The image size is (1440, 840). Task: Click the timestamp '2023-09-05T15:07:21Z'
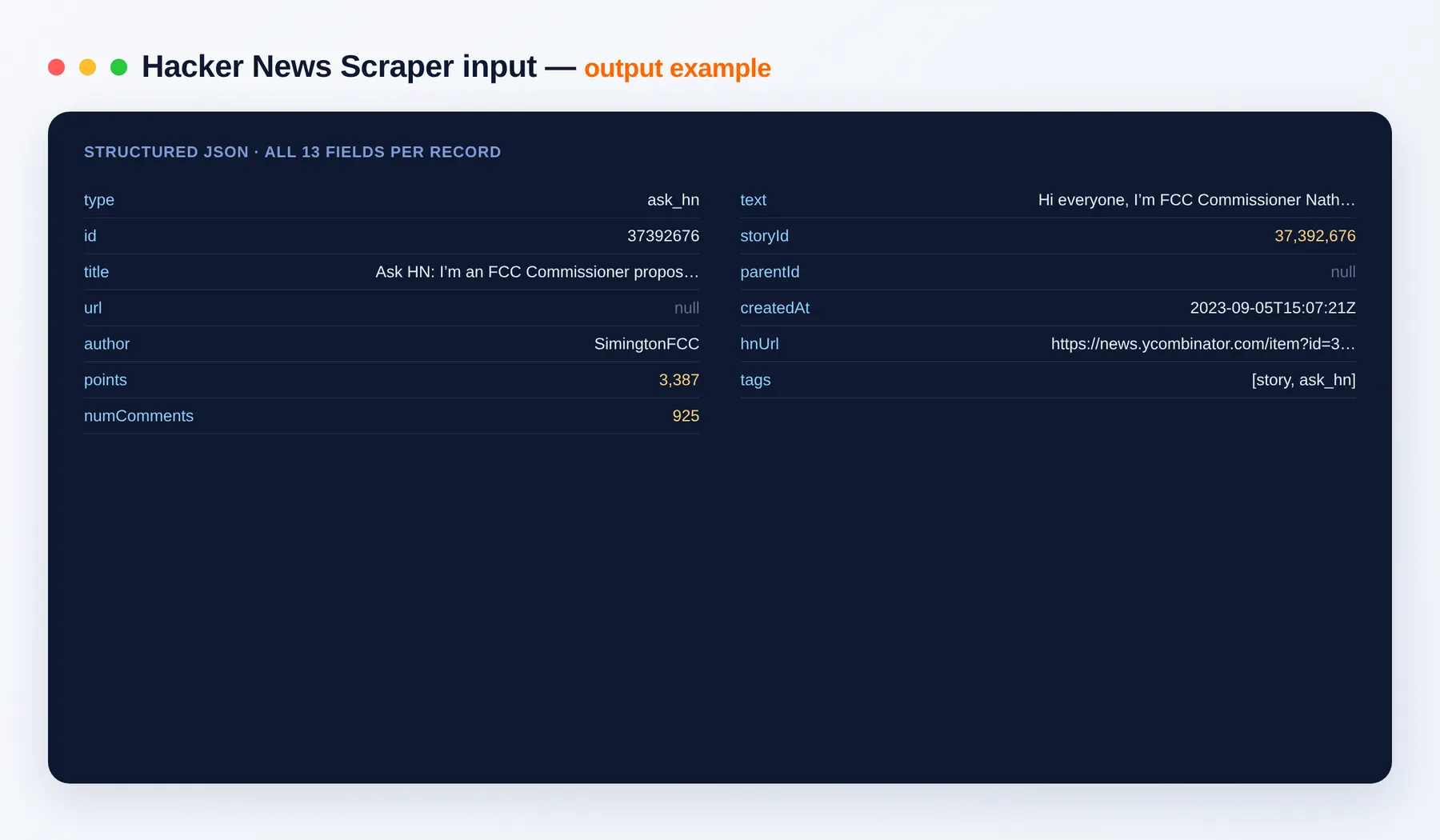[1273, 308]
